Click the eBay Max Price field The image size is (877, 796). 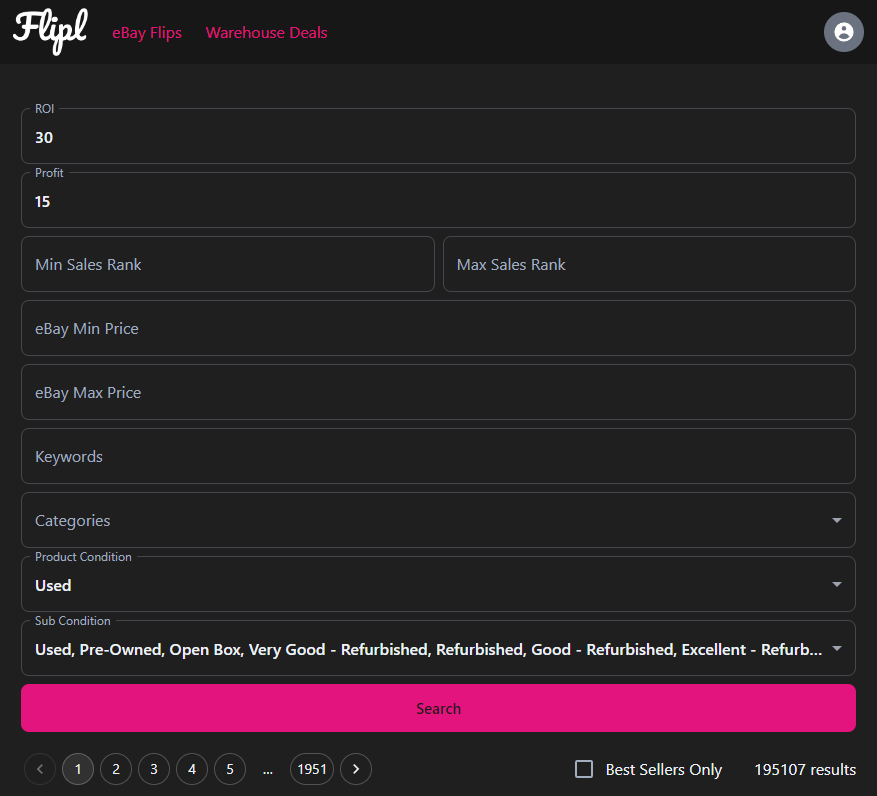(438, 392)
